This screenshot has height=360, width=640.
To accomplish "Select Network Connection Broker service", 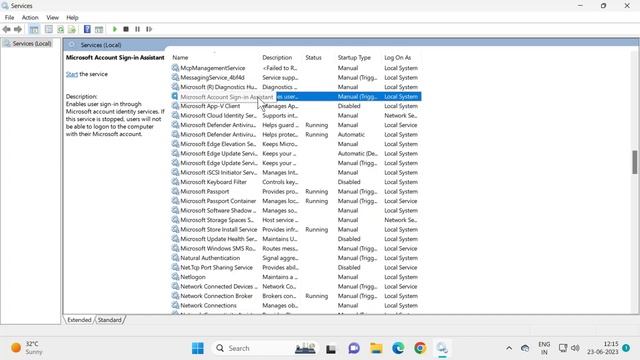I will coord(296,296).
